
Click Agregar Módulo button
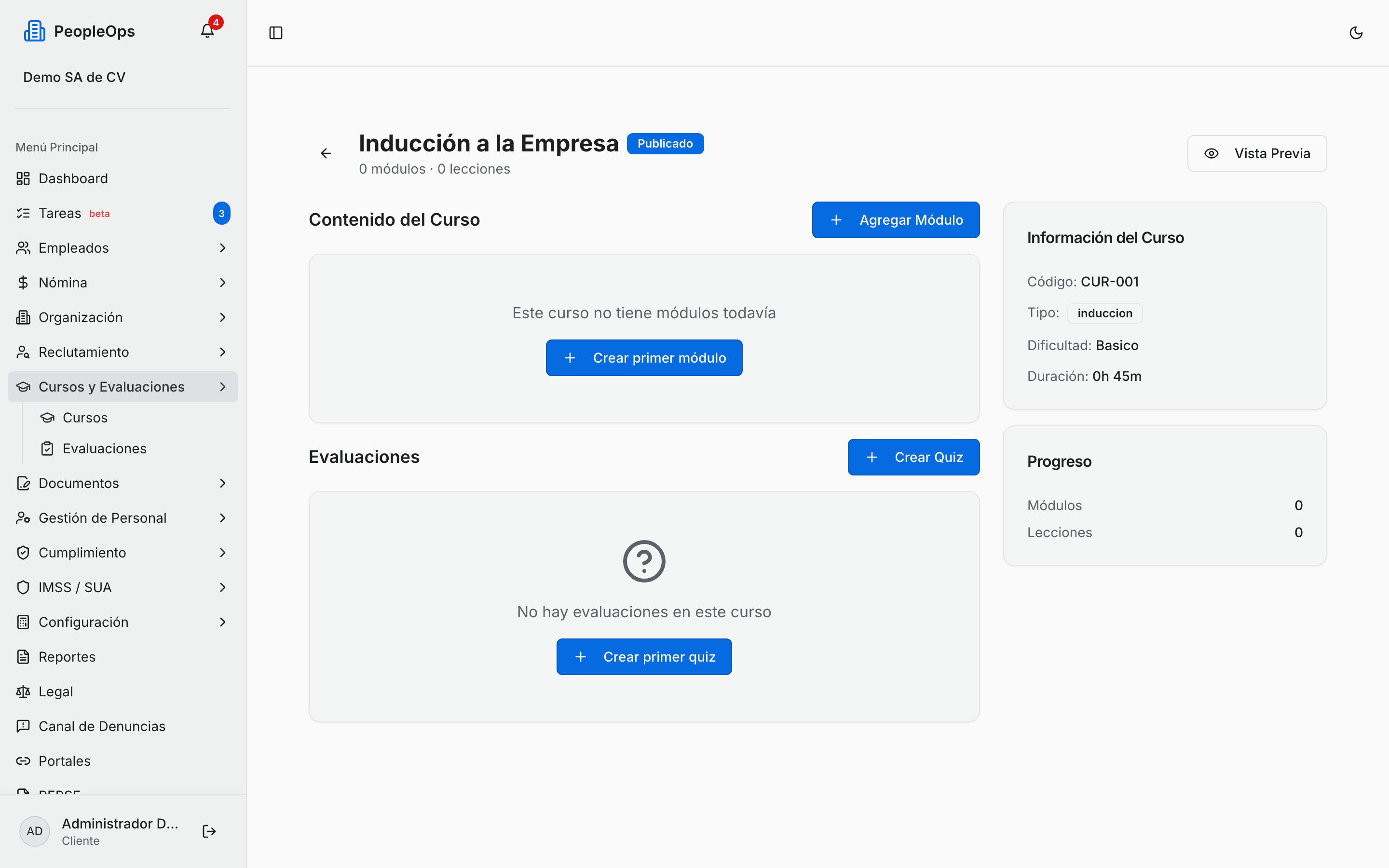[896, 220]
